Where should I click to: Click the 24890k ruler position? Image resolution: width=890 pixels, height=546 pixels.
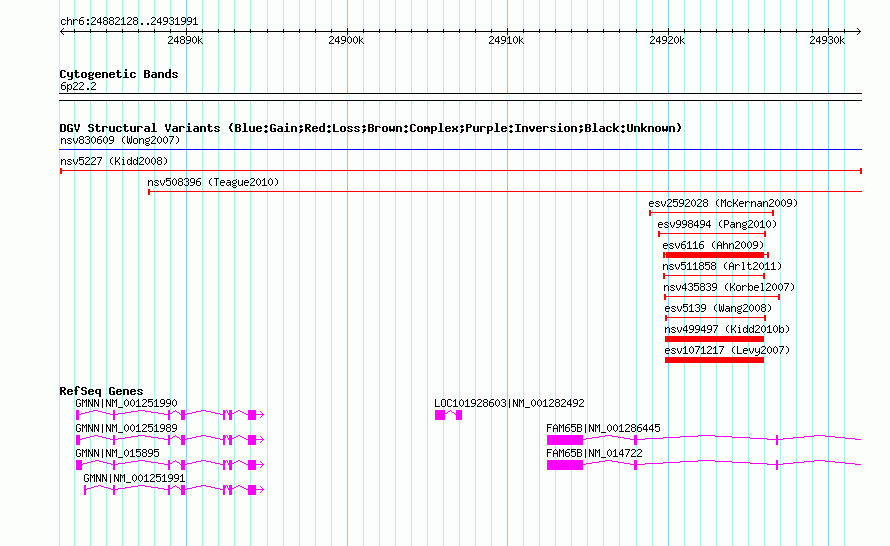click(185, 40)
